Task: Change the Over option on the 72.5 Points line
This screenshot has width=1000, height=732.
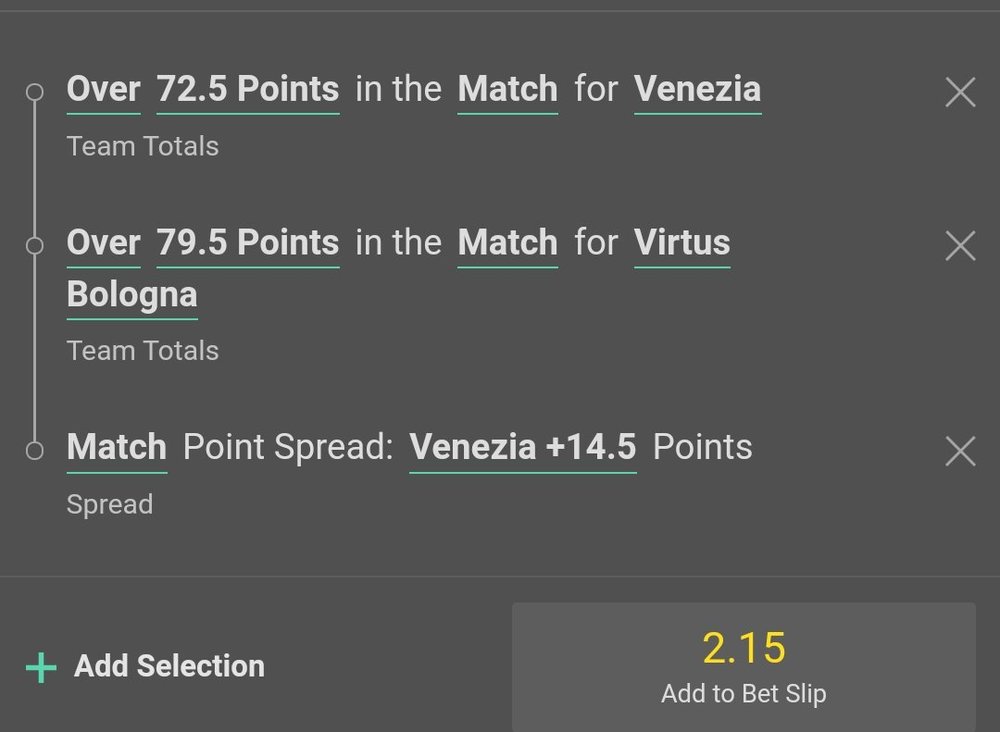Action: pos(103,90)
